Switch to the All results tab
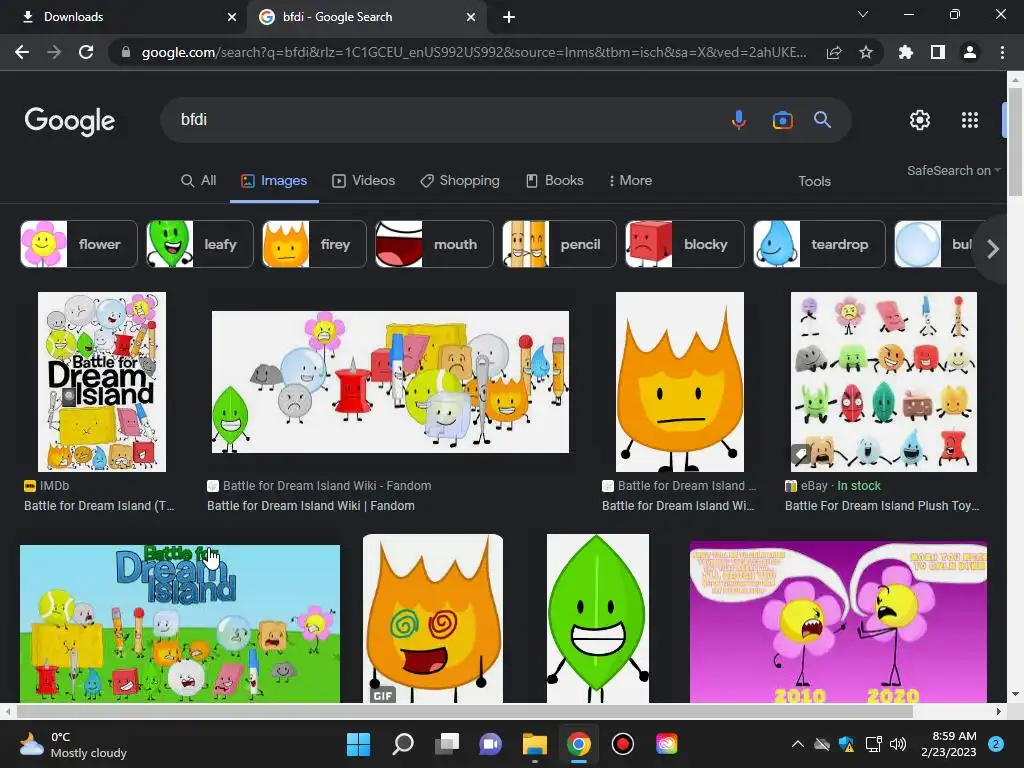The height and width of the screenshot is (768, 1024). pyautogui.click(x=199, y=181)
